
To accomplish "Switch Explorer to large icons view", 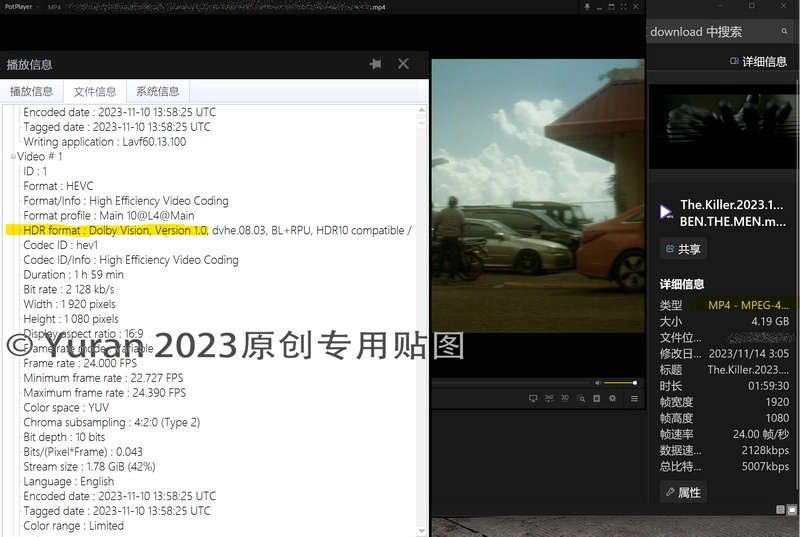I will (x=792, y=509).
